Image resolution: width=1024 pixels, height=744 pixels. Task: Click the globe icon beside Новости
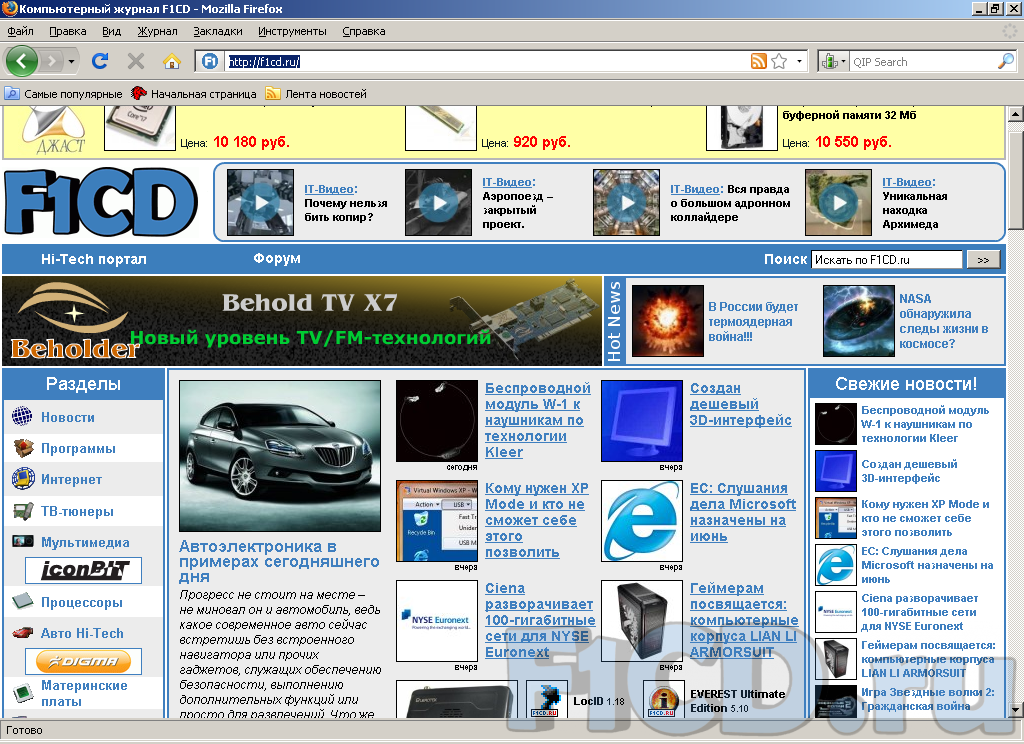tap(22, 416)
